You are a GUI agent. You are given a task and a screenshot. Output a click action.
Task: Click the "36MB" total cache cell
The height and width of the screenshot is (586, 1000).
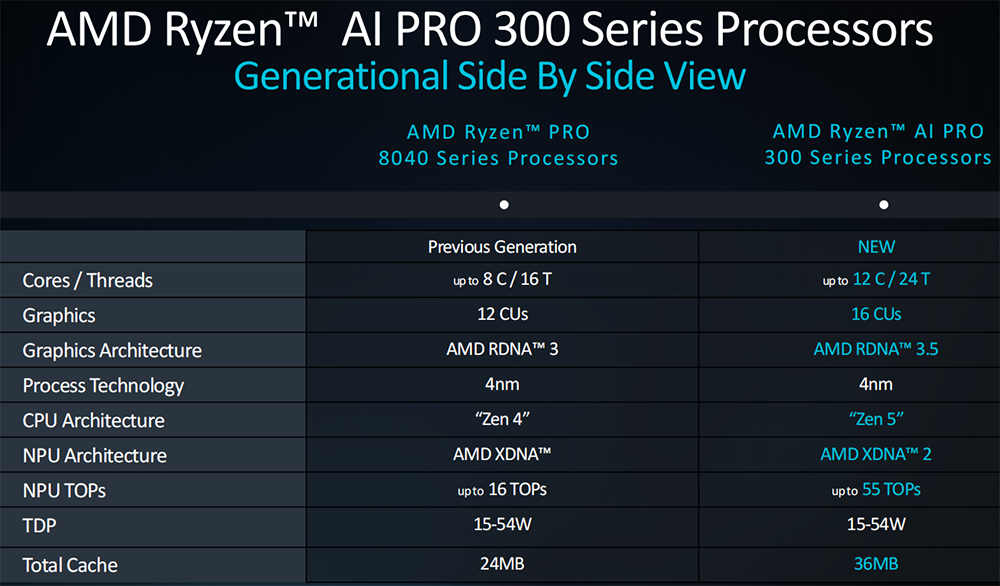[x=876, y=564]
